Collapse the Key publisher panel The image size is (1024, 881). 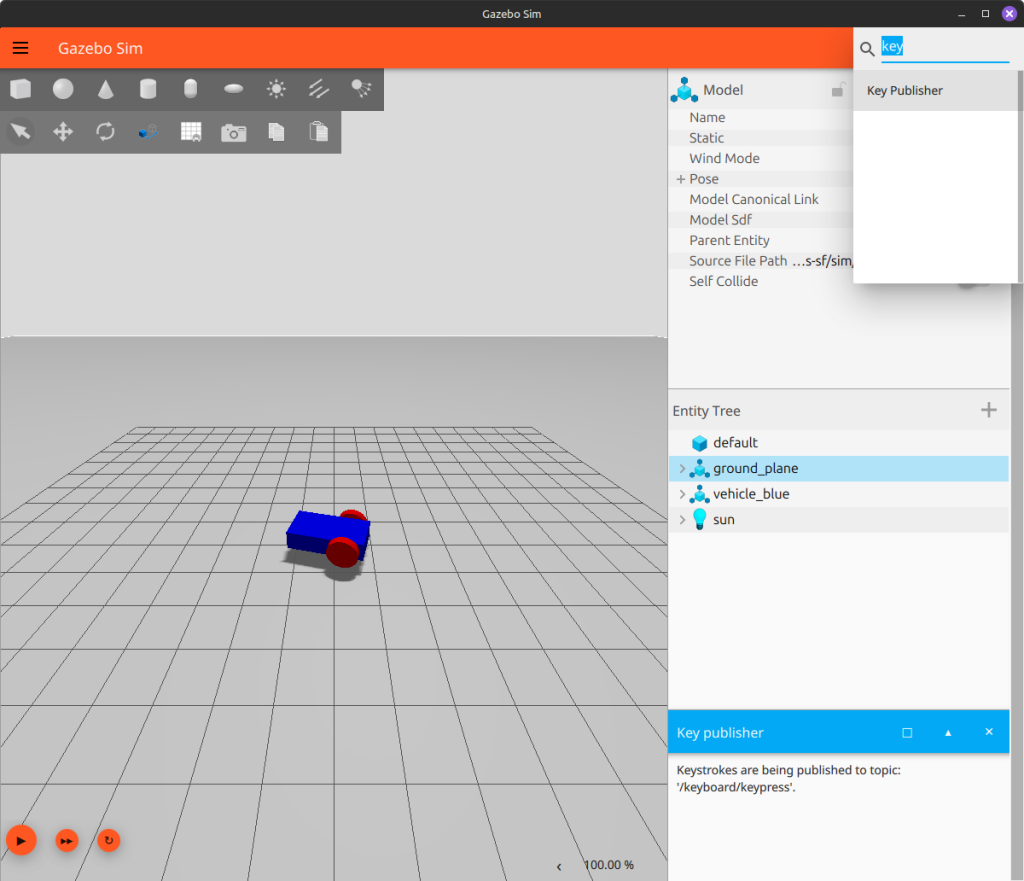point(948,733)
